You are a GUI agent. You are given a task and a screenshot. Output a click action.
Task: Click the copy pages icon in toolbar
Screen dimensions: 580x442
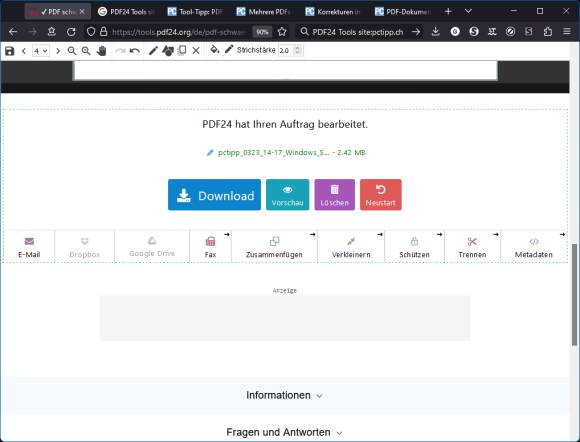pos(182,50)
